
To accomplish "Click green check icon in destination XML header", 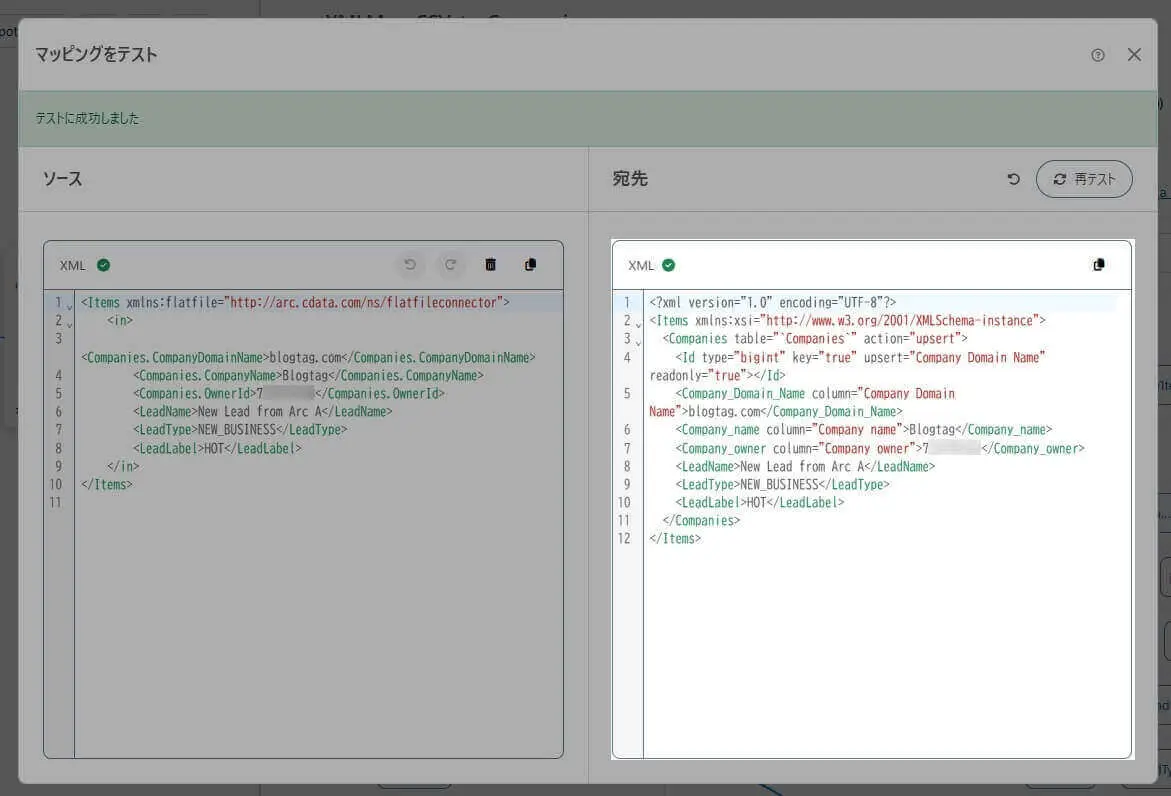I will (x=669, y=265).
